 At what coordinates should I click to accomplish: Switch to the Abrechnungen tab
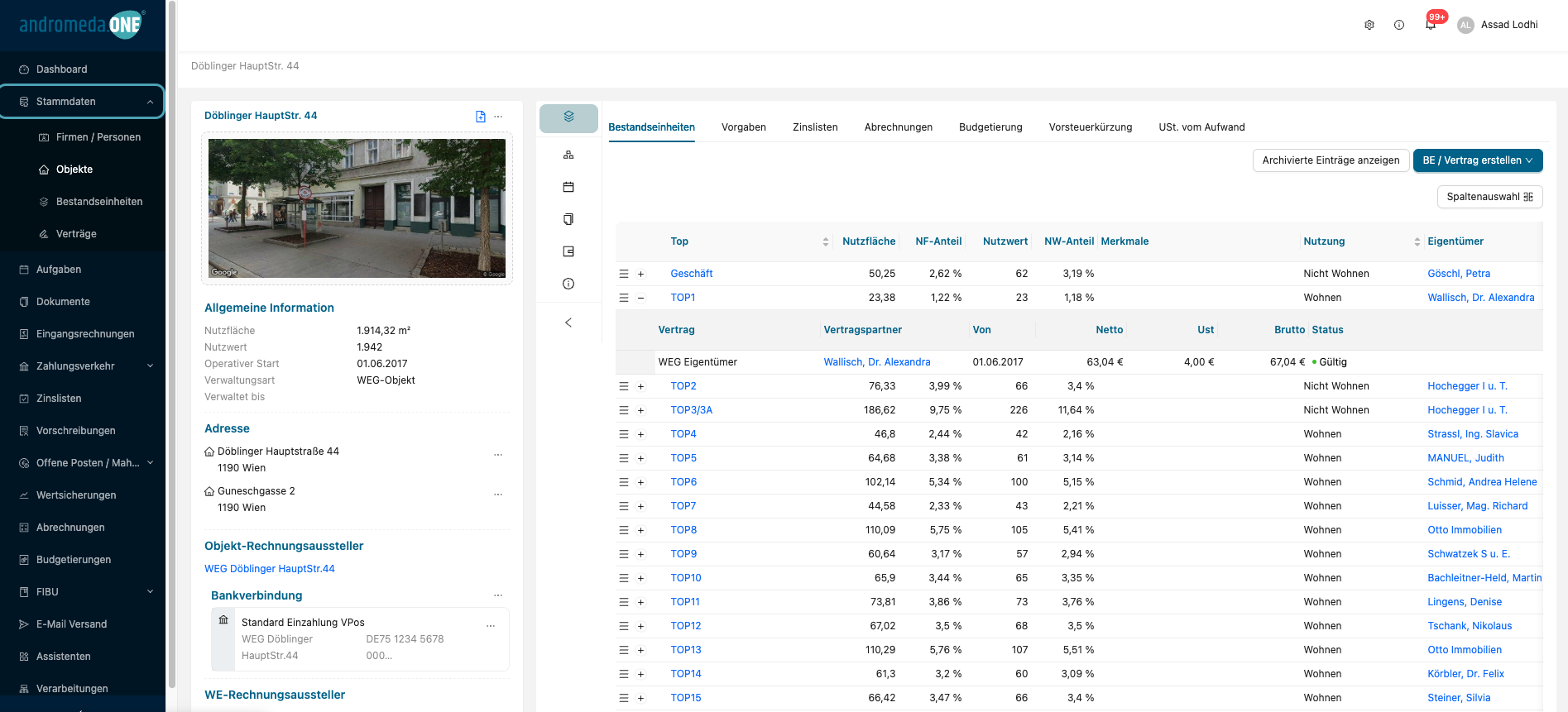click(x=899, y=127)
